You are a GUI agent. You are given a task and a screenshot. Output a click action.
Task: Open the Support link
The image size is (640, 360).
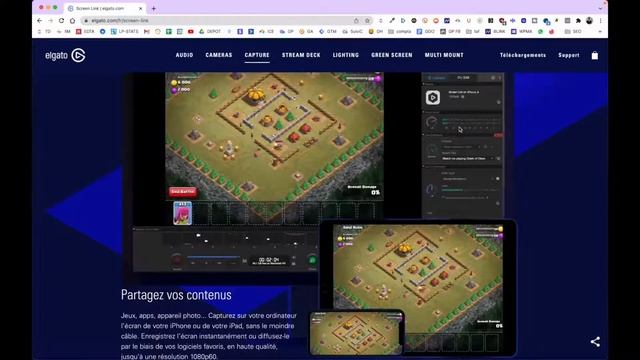click(x=569, y=55)
